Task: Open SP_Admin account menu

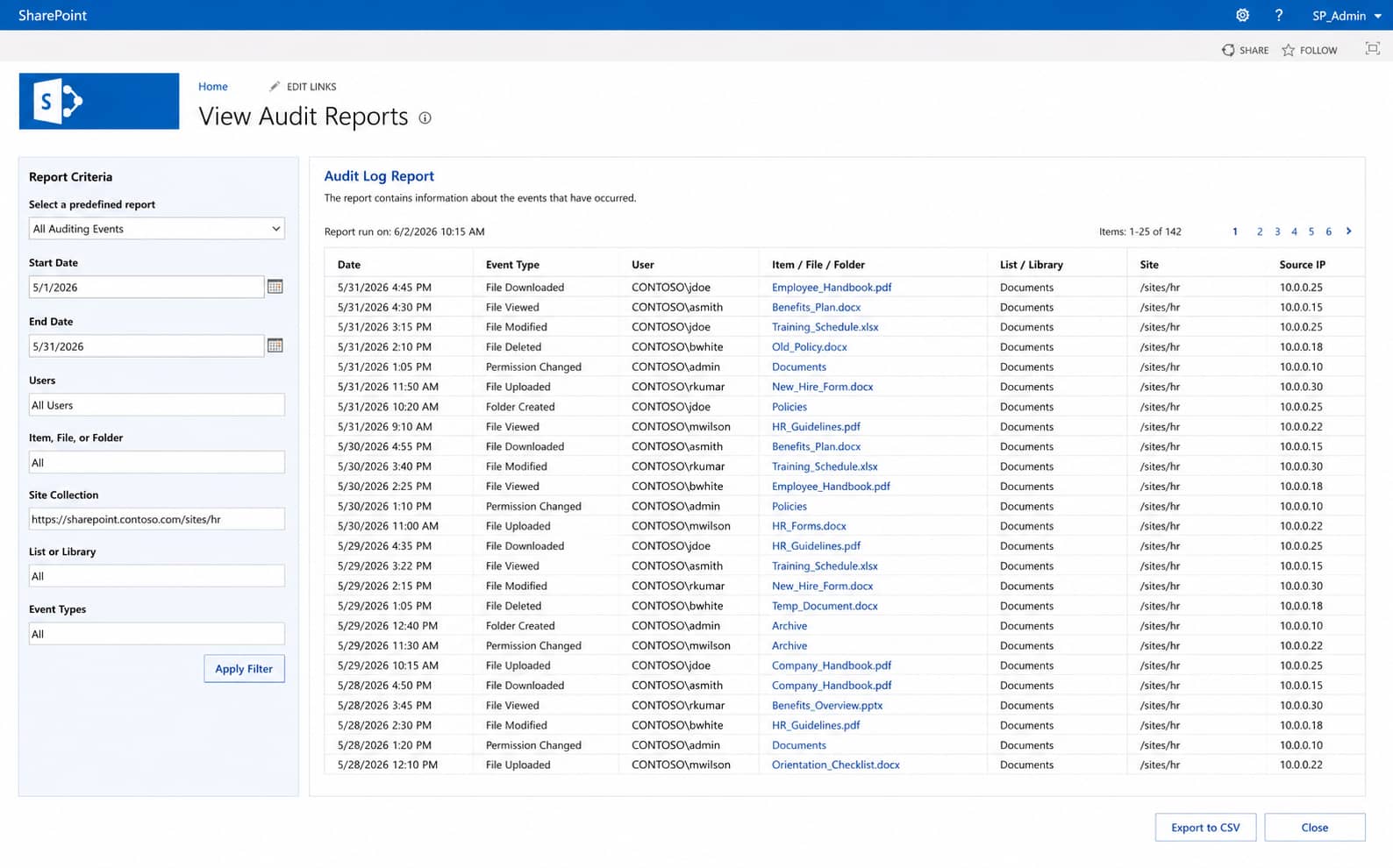Action: coord(1347,15)
